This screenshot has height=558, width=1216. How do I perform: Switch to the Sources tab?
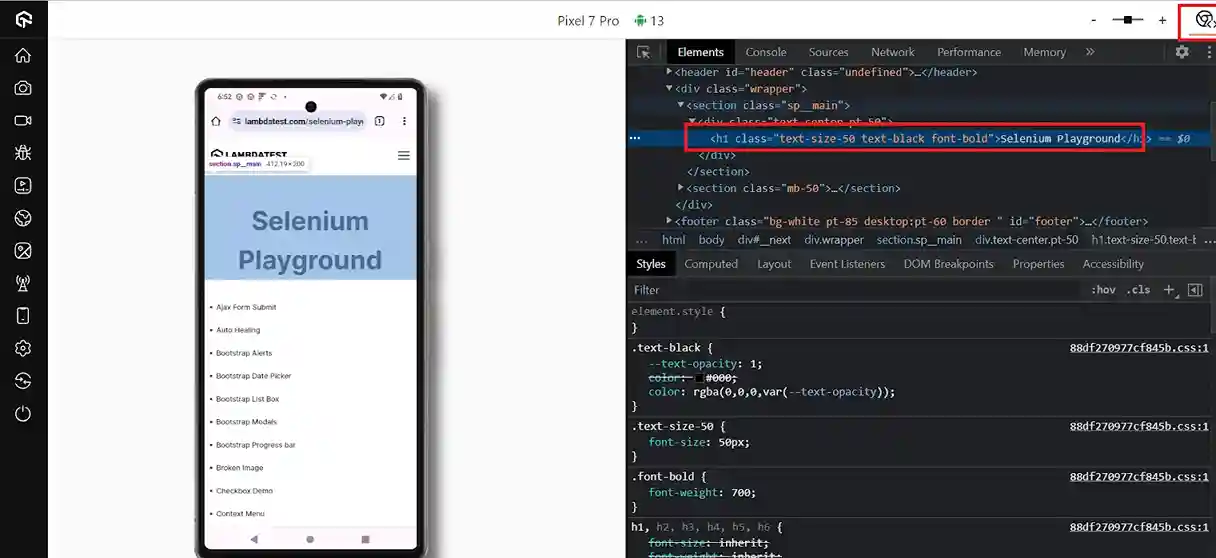(x=828, y=52)
